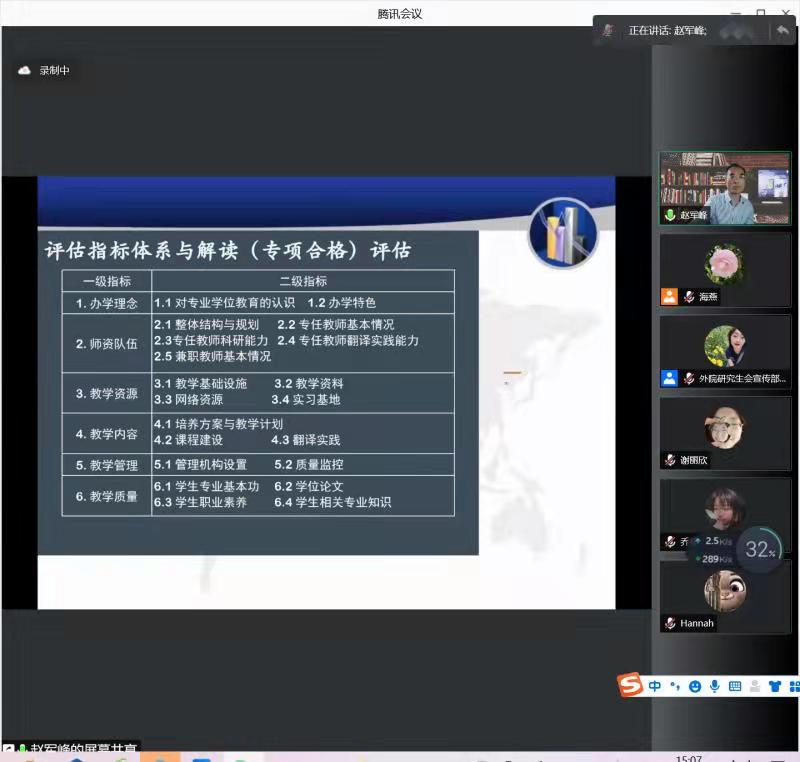This screenshot has height=762, width=800.
Task: Click the orange host badge beside 海燕
Action: [669, 297]
